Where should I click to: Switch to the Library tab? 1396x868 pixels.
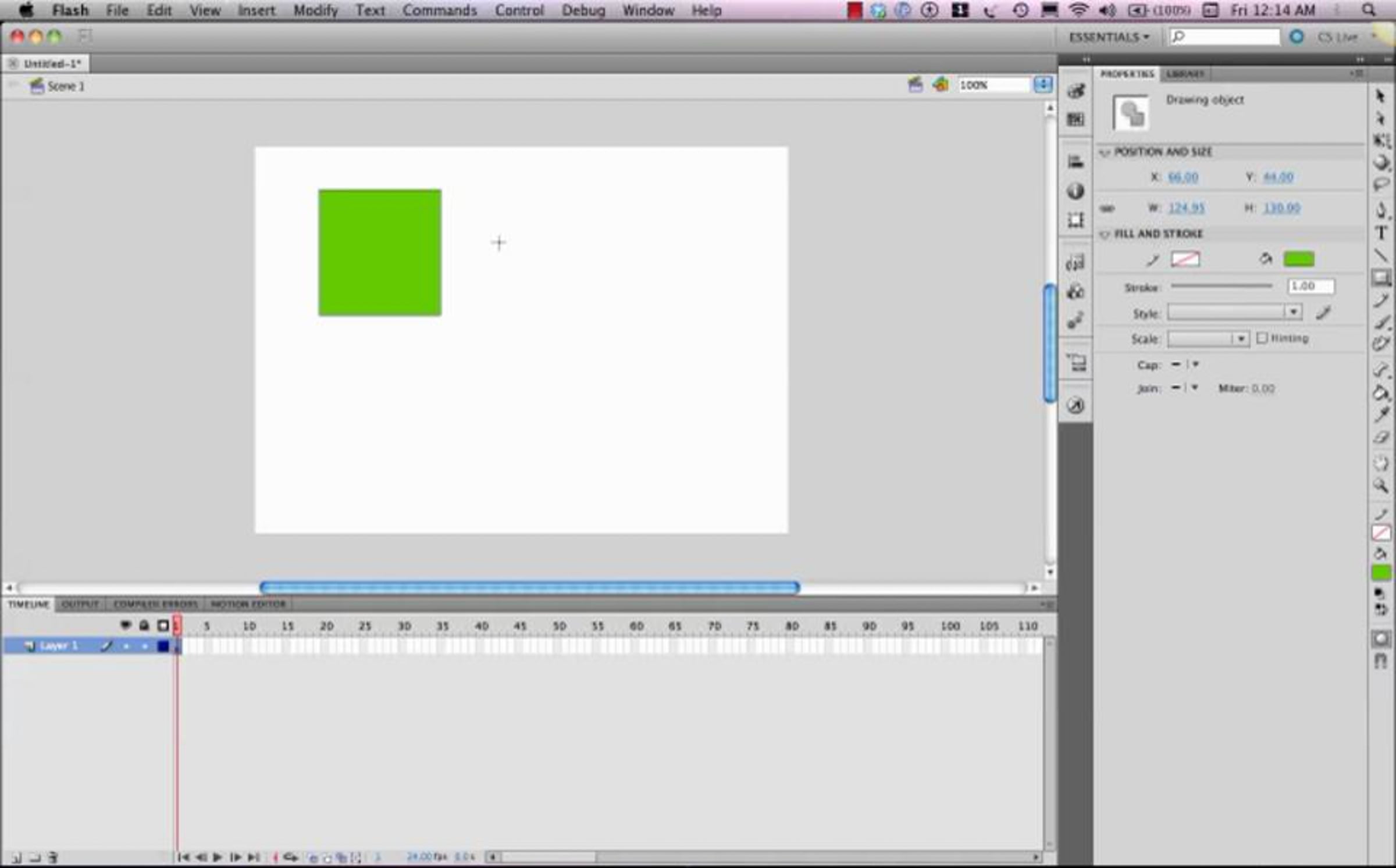tap(1185, 74)
